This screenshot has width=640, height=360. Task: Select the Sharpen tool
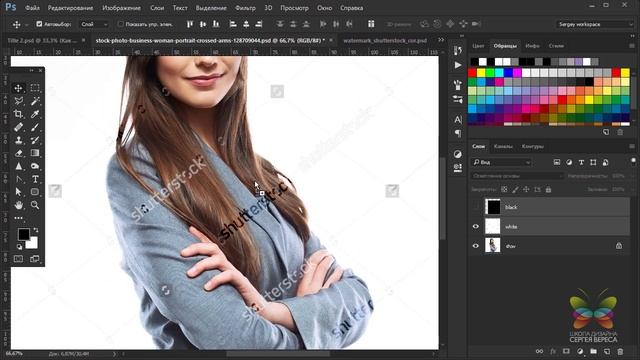pyautogui.click(x=18, y=166)
